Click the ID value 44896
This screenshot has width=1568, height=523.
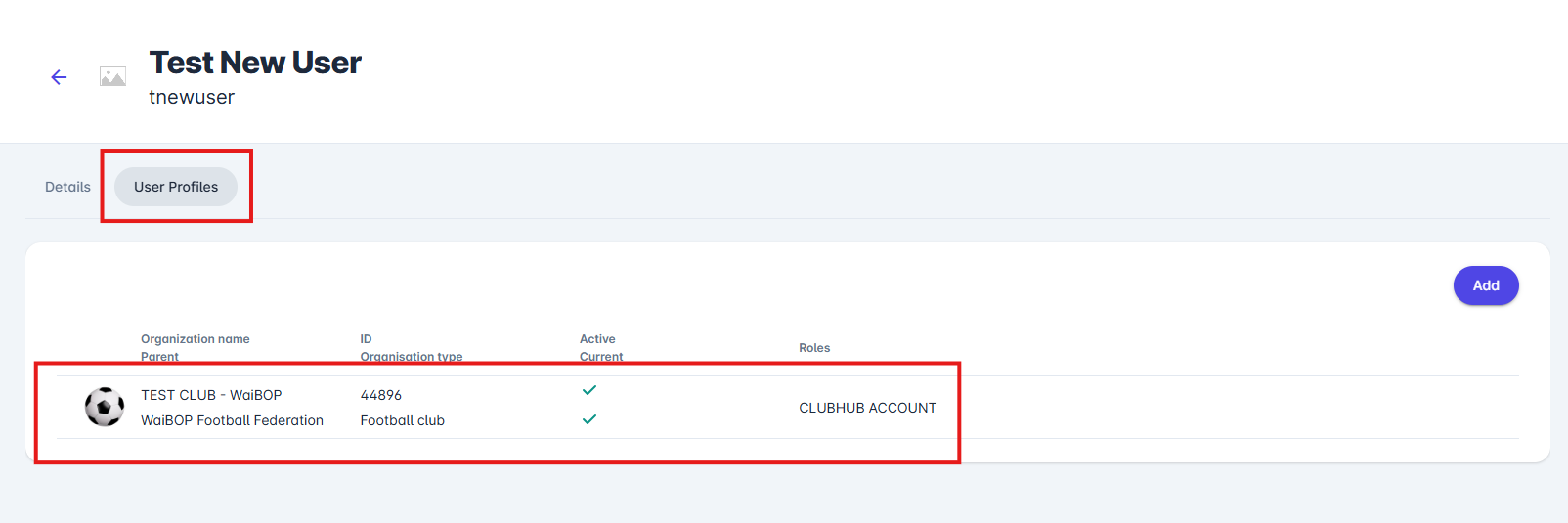coord(381,395)
